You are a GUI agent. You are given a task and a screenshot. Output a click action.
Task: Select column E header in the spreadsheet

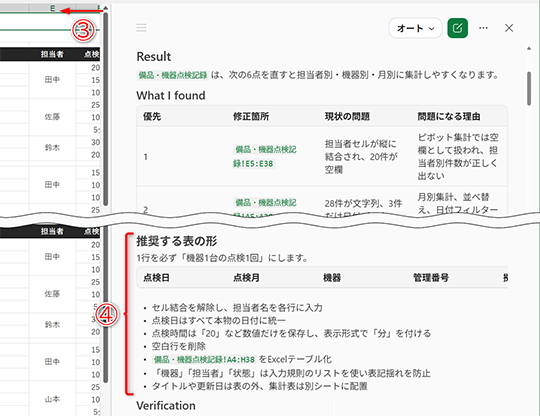click(52, 8)
